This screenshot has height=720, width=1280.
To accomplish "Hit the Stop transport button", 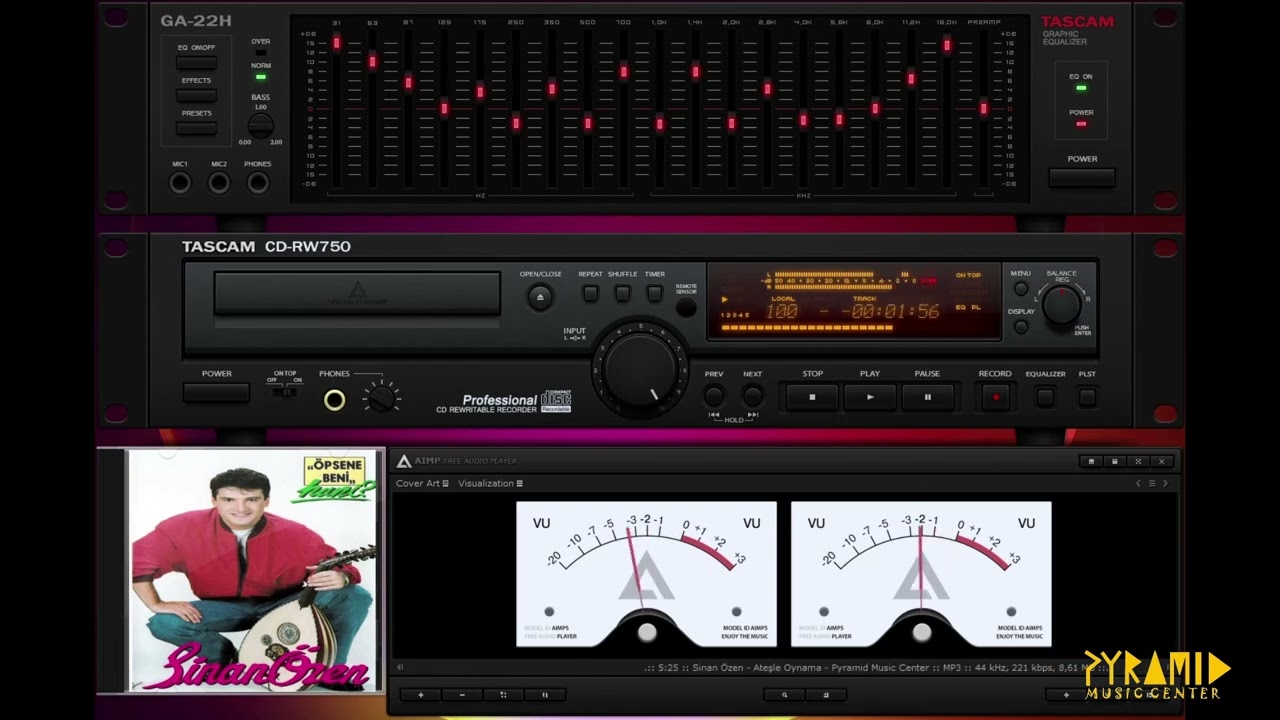I will [x=812, y=397].
